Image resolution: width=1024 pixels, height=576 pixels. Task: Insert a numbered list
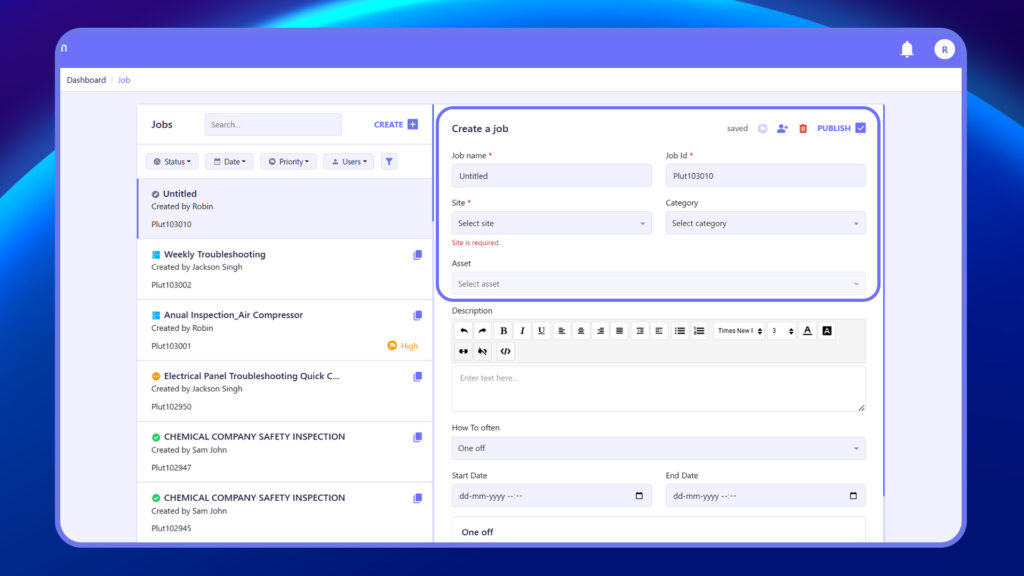(699, 331)
